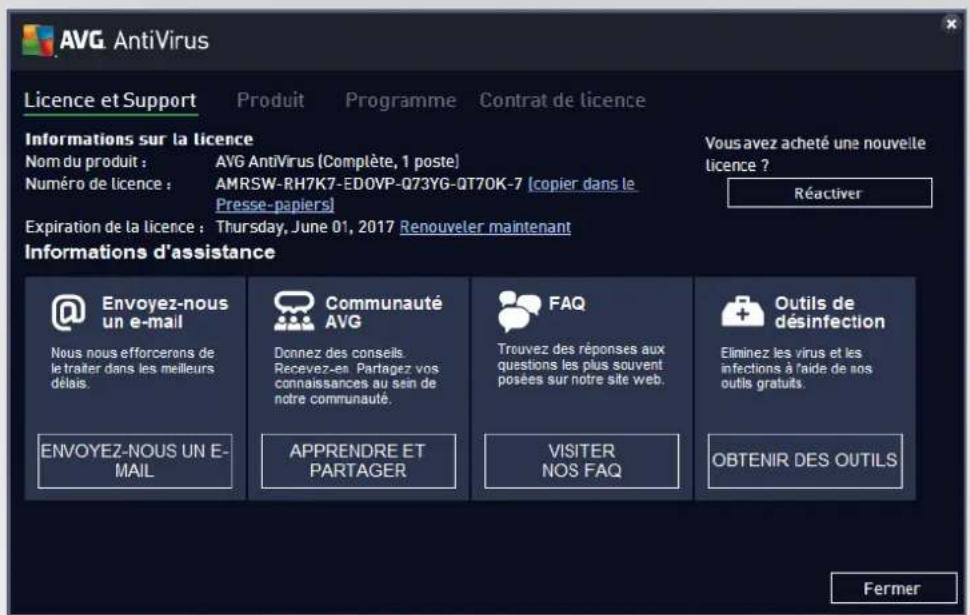Click 'Trouvez des réponses aux questions' description
Image resolution: width=970 pixels, height=615 pixels.
581,364
